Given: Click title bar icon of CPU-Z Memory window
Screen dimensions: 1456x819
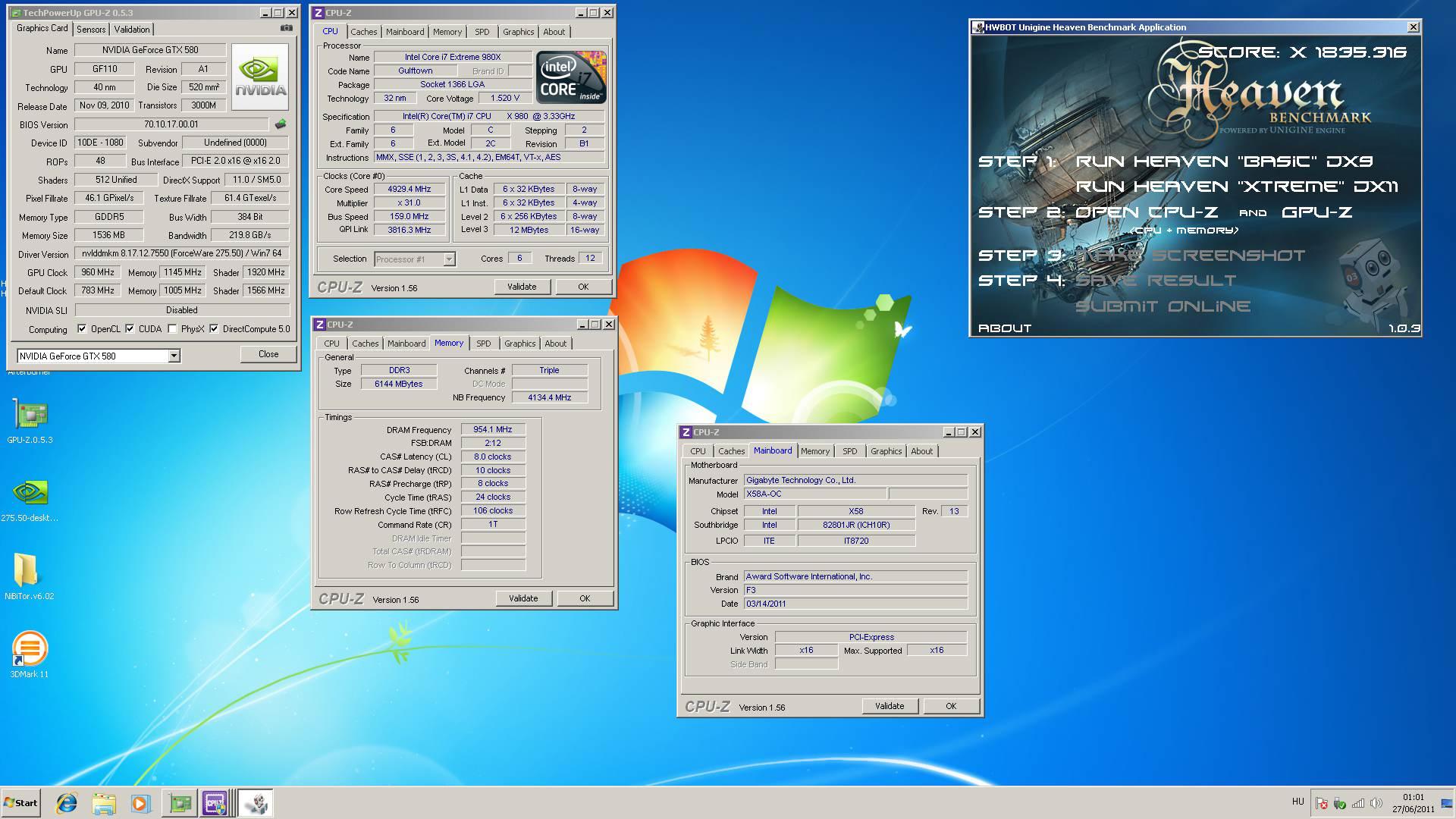Looking at the screenshot, I should pos(320,325).
